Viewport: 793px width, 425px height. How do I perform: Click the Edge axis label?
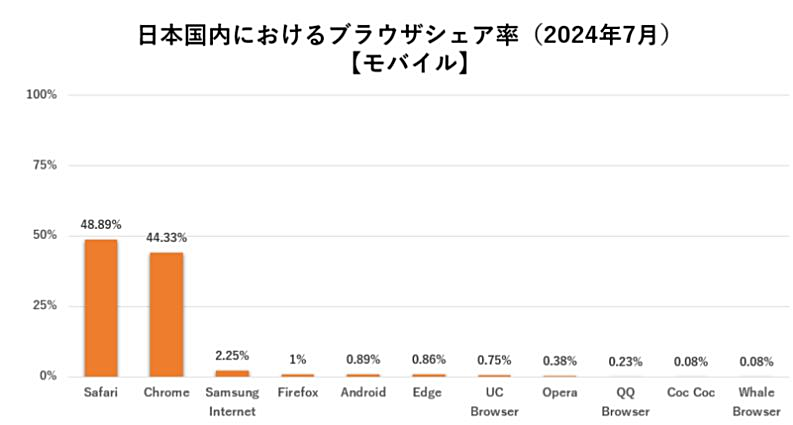428,392
